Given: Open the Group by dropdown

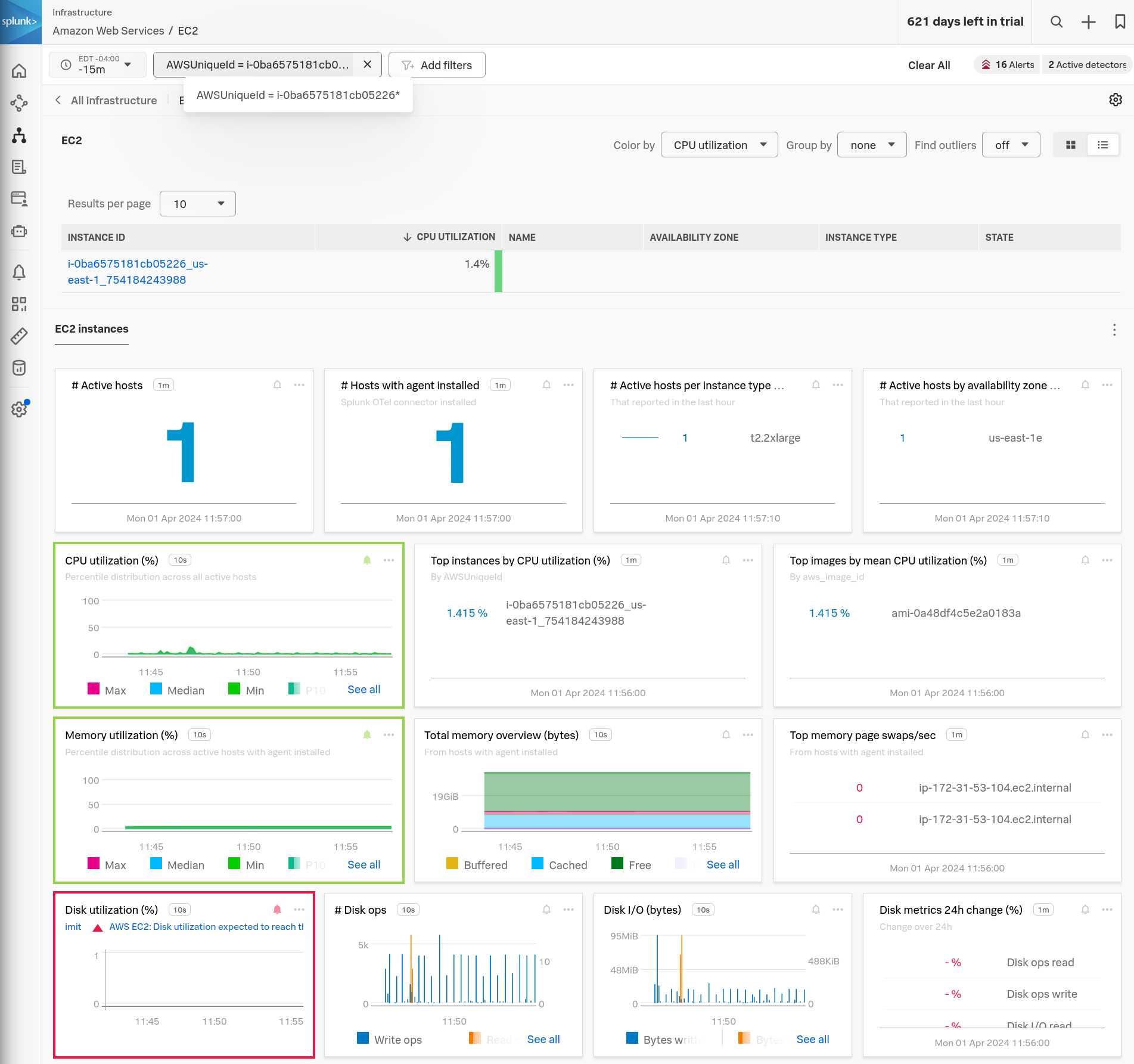Looking at the screenshot, I should (872, 145).
